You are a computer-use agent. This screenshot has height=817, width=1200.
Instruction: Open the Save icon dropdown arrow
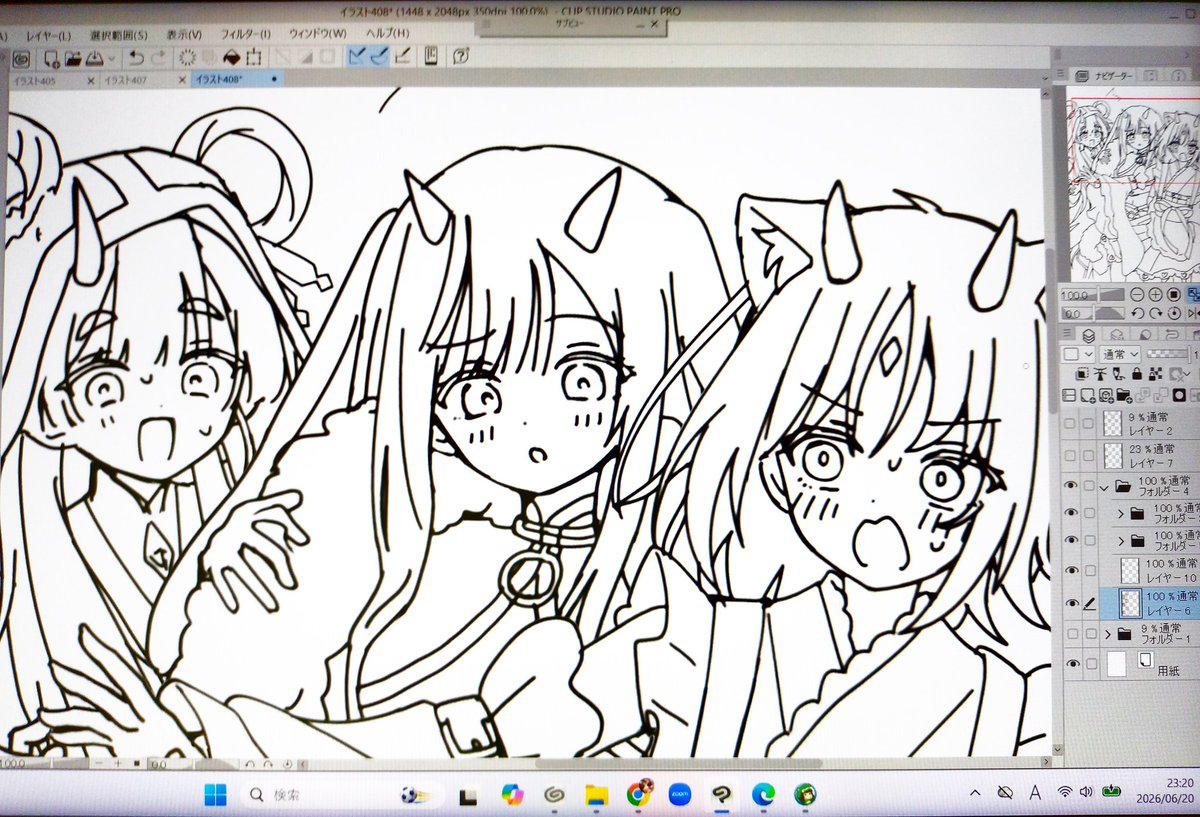[112, 59]
